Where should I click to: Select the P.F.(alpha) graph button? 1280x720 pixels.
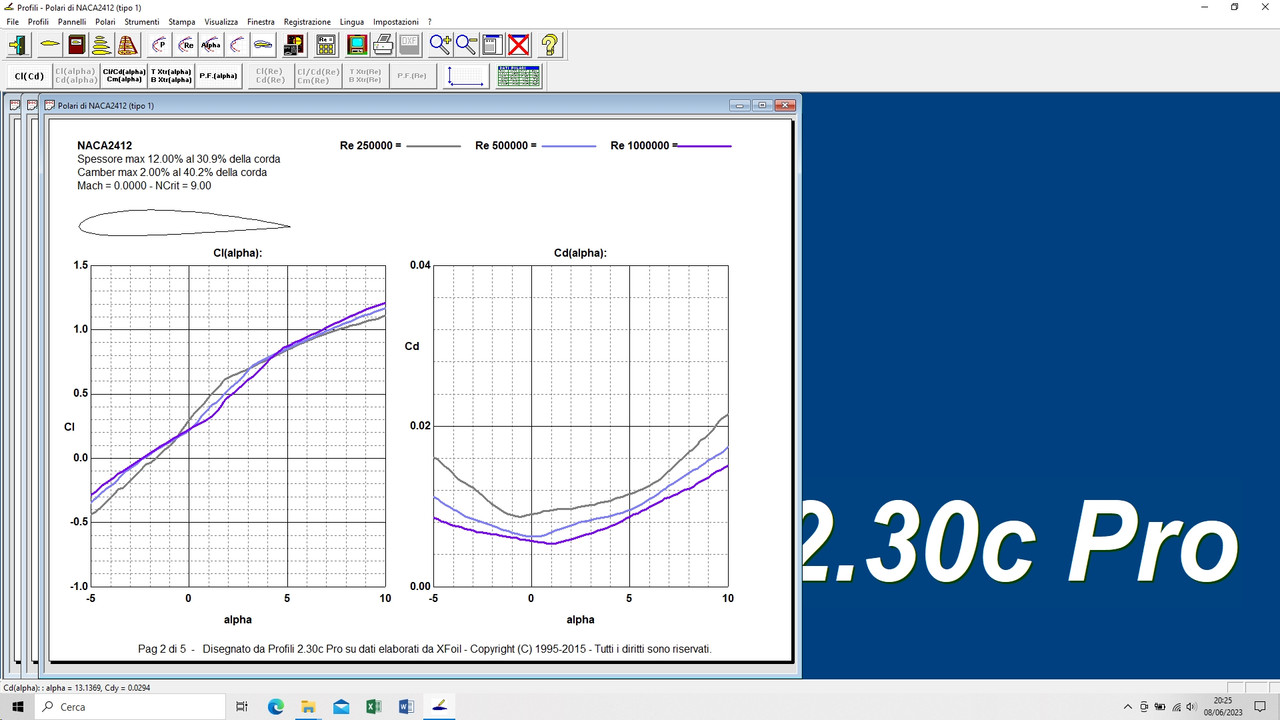pyautogui.click(x=218, y=76)
